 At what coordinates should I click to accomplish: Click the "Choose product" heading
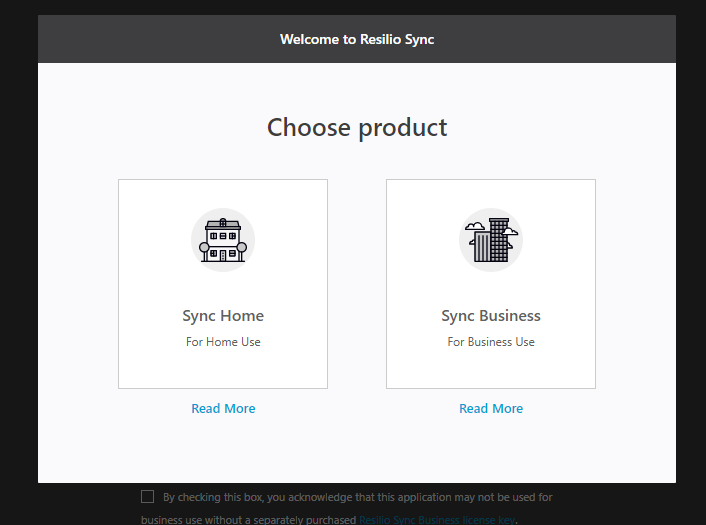pos(357,128)
